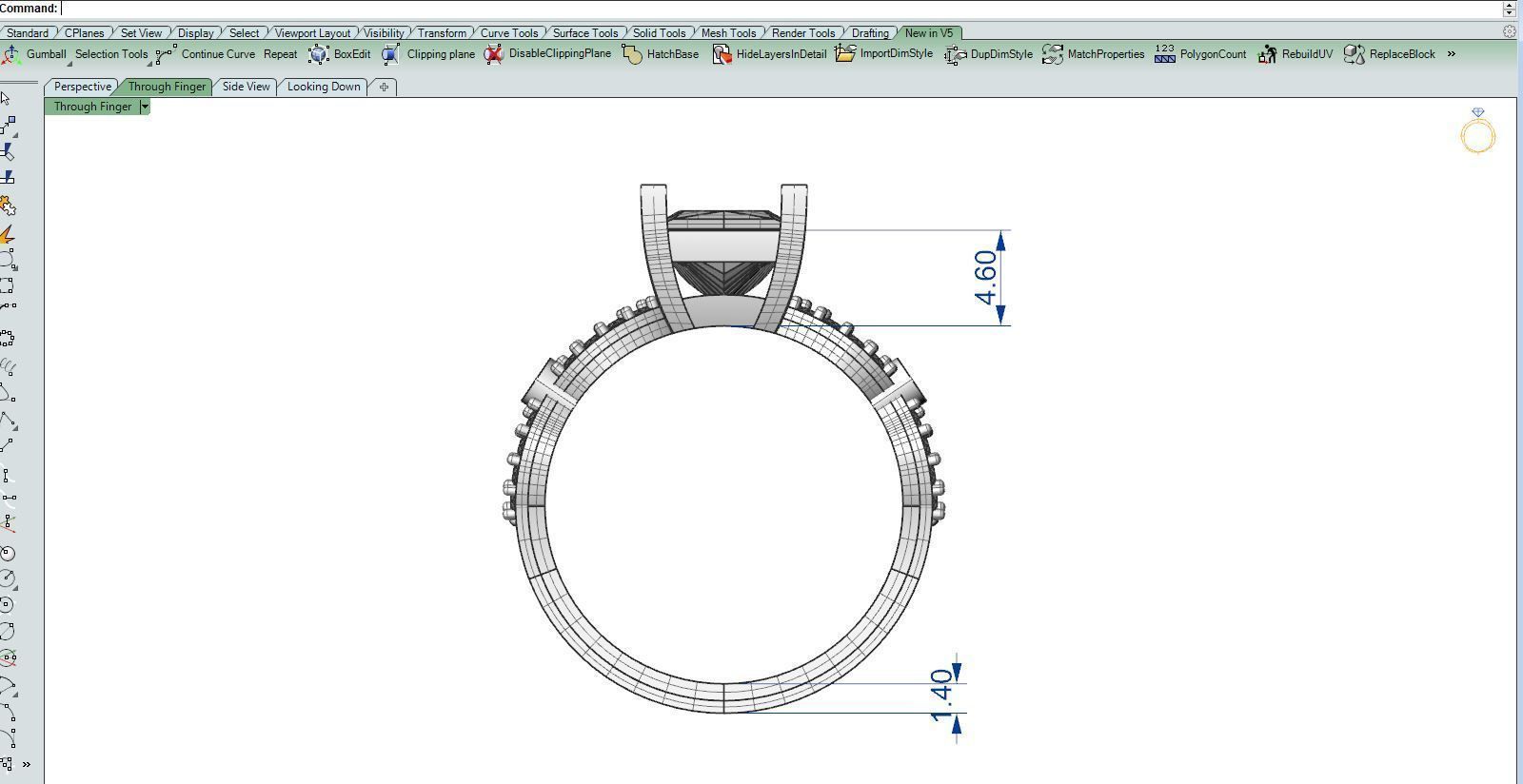Click the HatchBase icon
Screen dimensions: 1523x784
pos(632,54)
